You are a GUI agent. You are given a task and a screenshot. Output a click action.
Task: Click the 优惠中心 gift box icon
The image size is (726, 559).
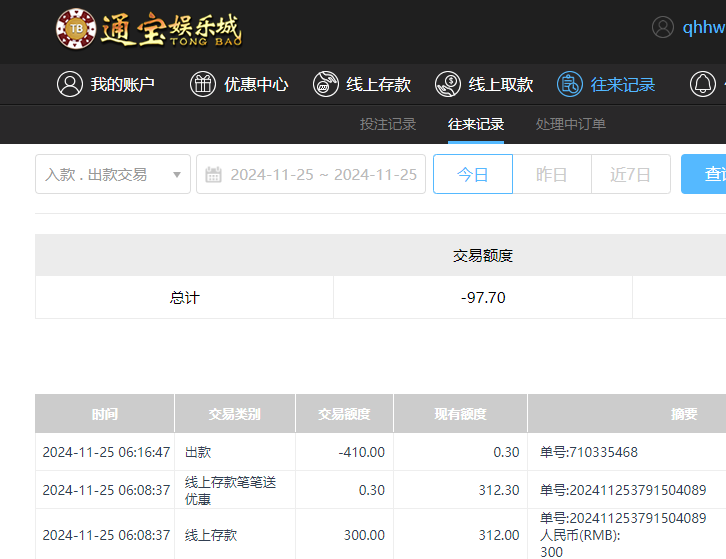pyautogui.click(x=203, y=84)
